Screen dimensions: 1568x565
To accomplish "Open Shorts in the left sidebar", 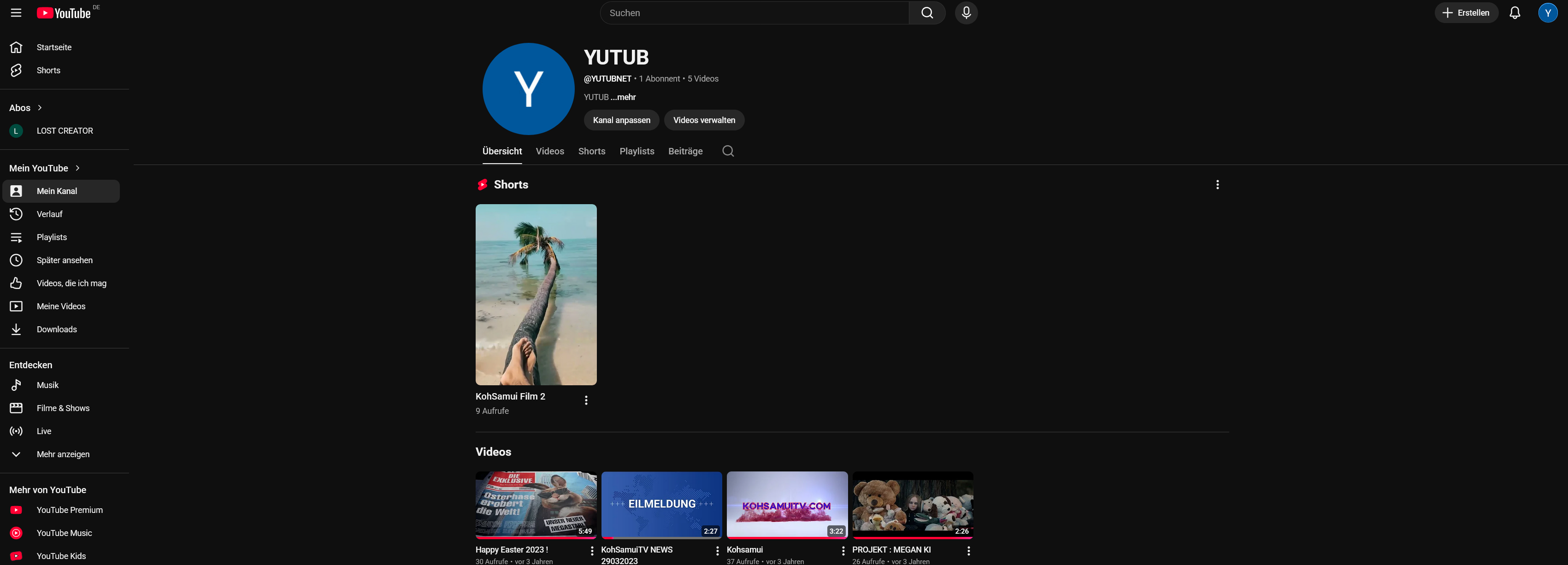I will pos(61,71).
